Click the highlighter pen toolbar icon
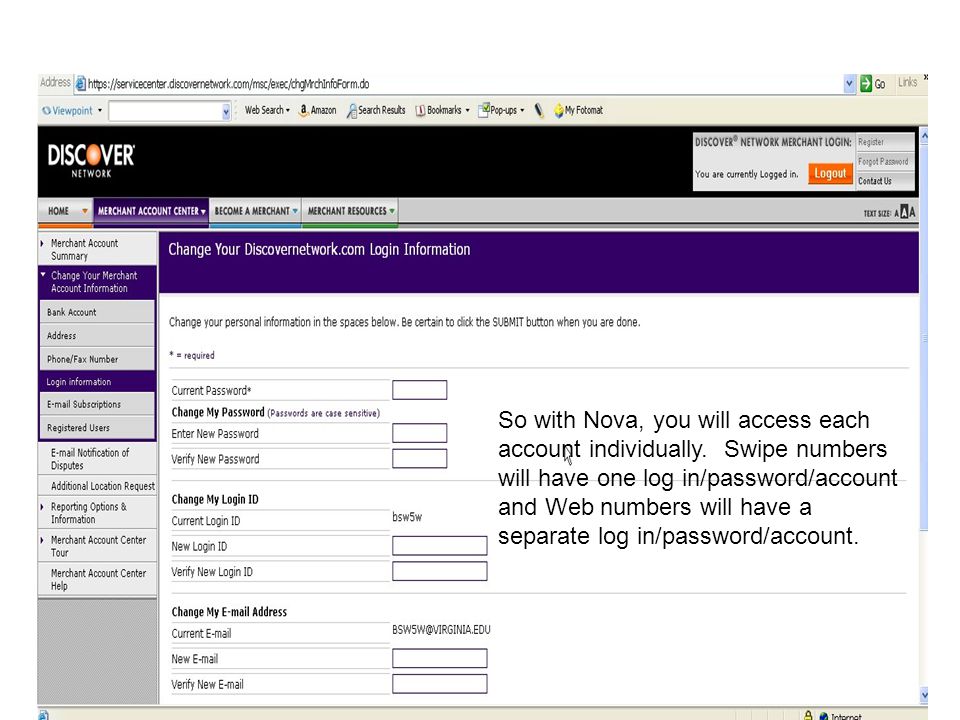 point(539,110)
